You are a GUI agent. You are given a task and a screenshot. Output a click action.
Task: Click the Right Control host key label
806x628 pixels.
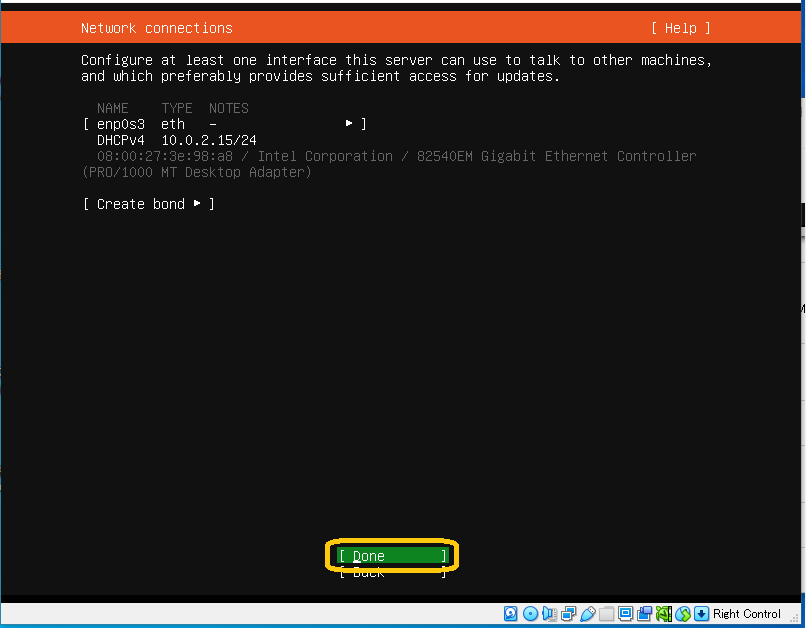coord(747,614)
